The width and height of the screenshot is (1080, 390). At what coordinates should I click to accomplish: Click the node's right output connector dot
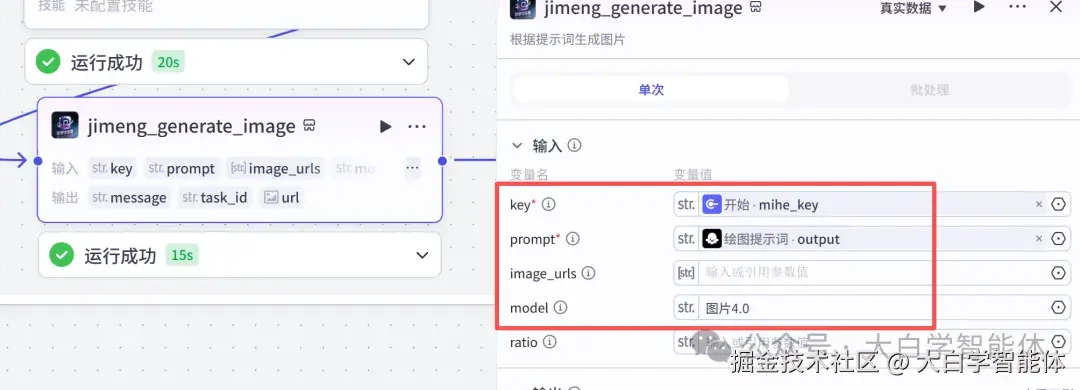pos(442,161)
